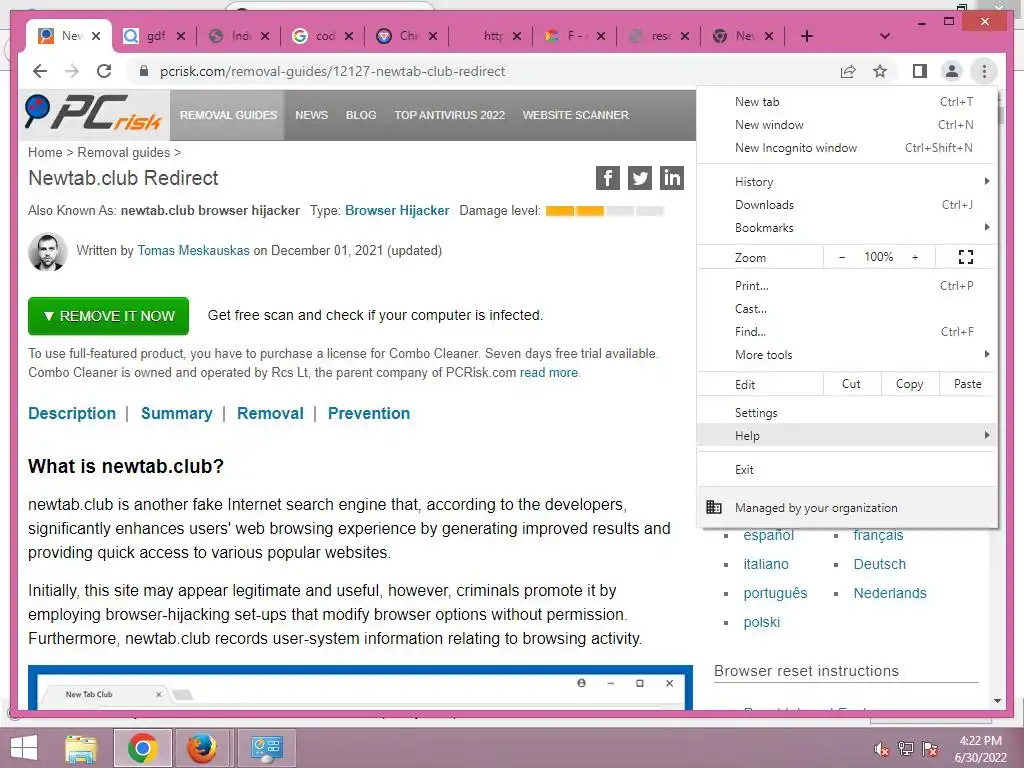Reload the page with the refresh icon
Image resolution: width=1024 pixels, height=768 pixels.
click(104, 71)
